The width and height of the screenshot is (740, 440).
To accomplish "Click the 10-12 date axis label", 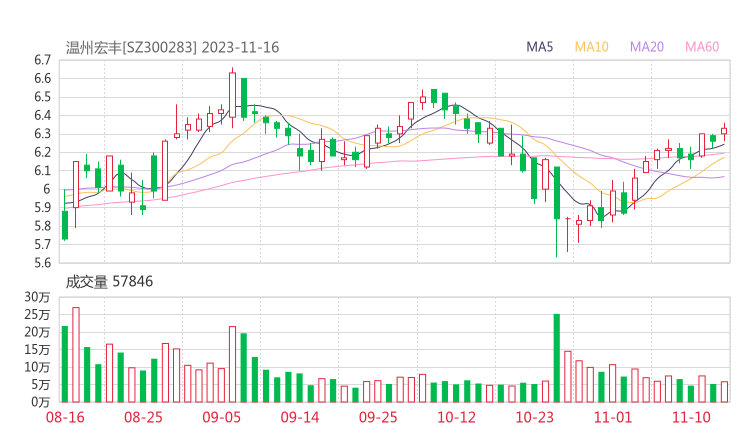I will click(456, 417).
